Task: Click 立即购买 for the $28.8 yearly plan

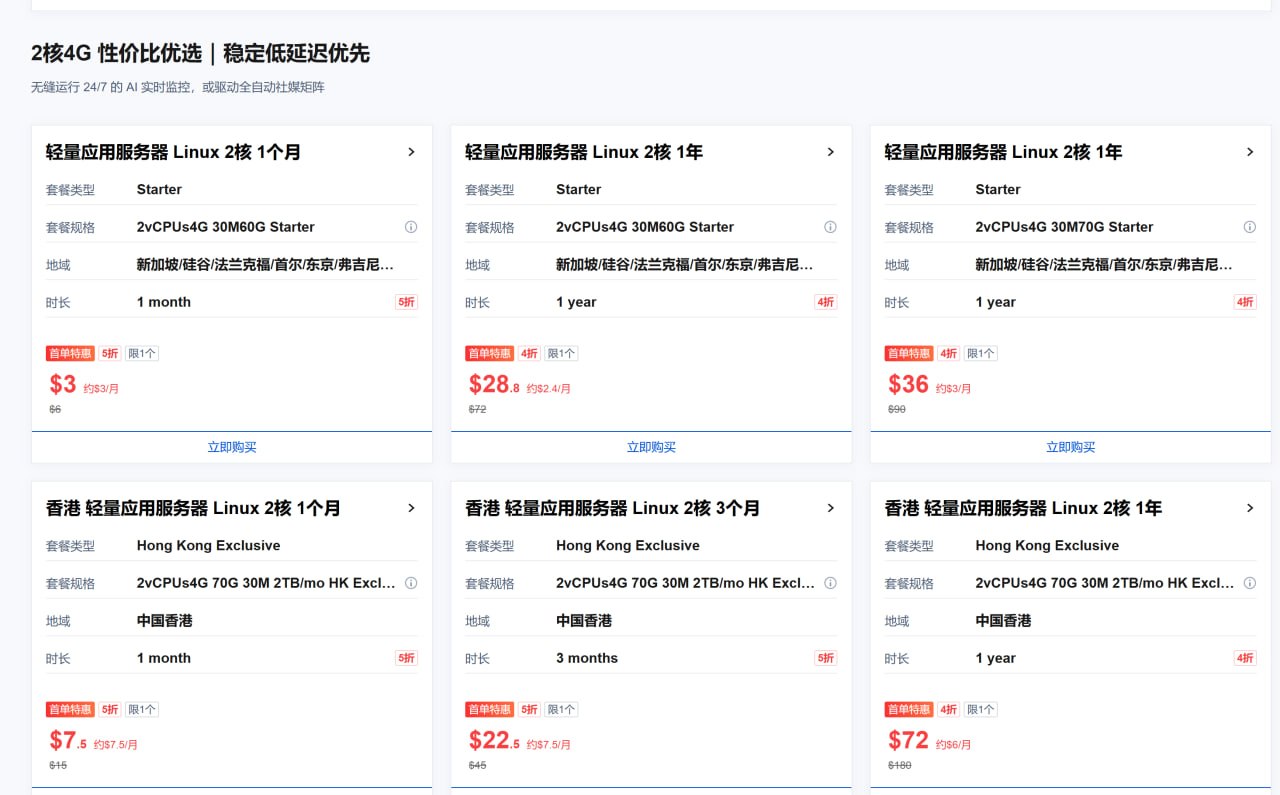Action: tap(651, 447)
